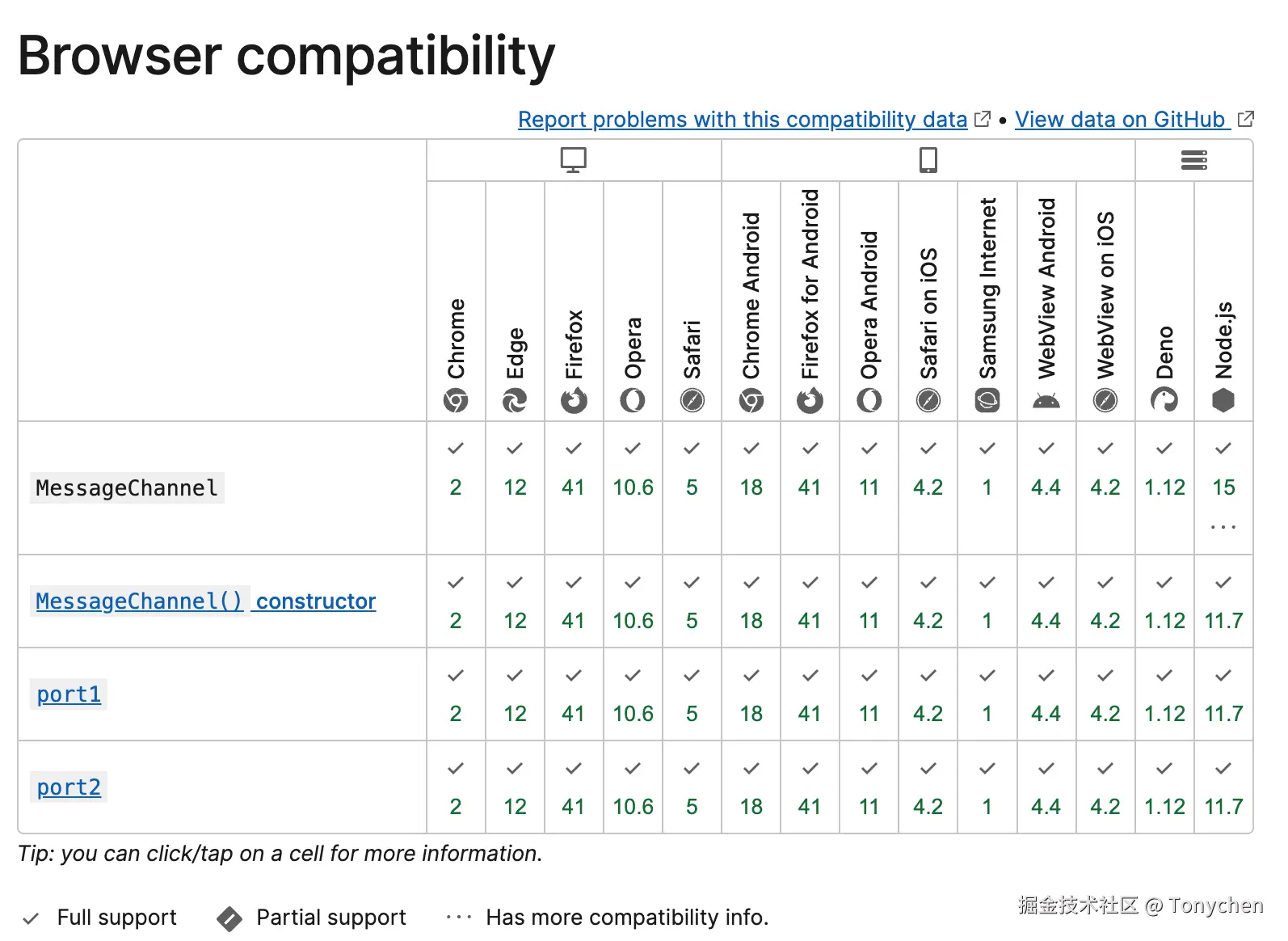Click the Node.js hexagon icon
The image size is (1288, 941).
pos(1223,400)
